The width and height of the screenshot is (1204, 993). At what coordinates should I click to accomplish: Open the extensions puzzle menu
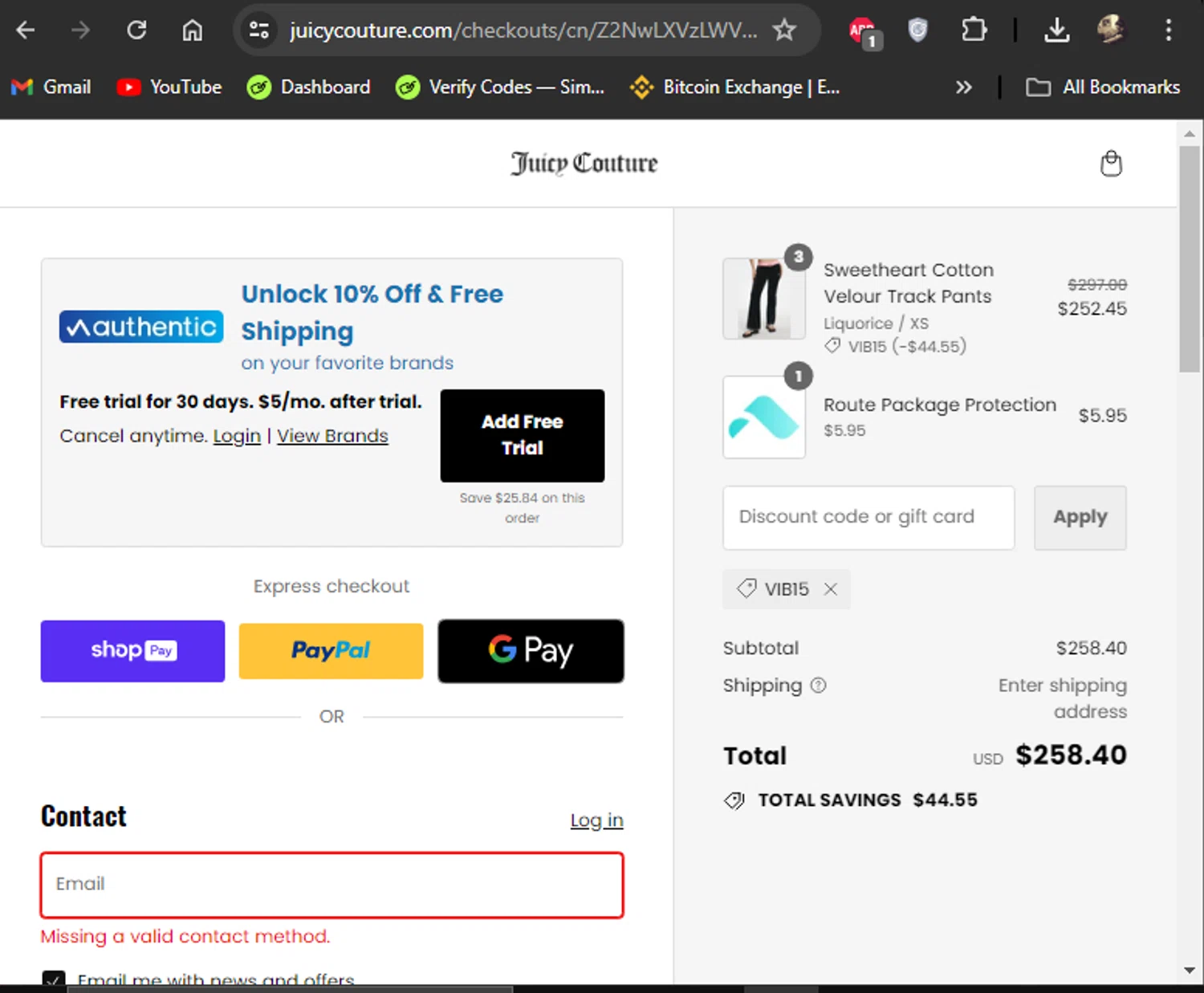pos(974,31)
